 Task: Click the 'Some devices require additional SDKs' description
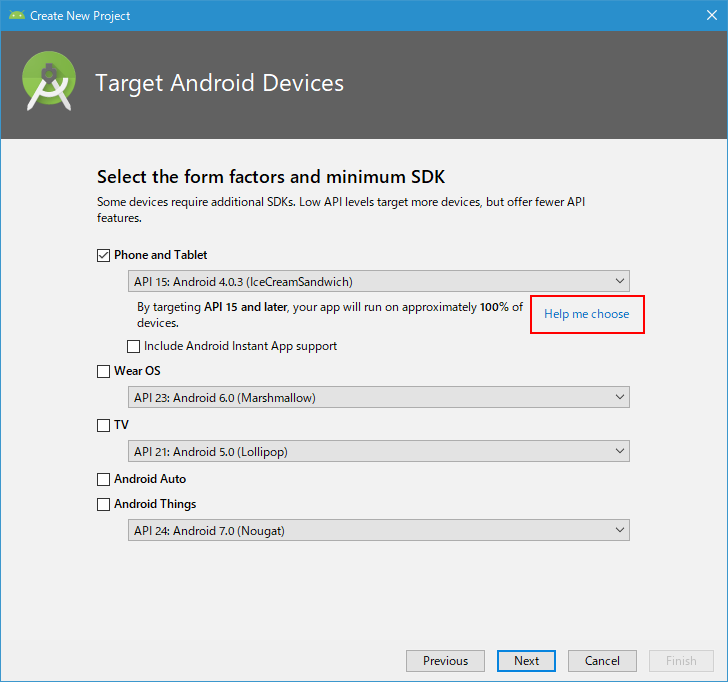point(341,210)
